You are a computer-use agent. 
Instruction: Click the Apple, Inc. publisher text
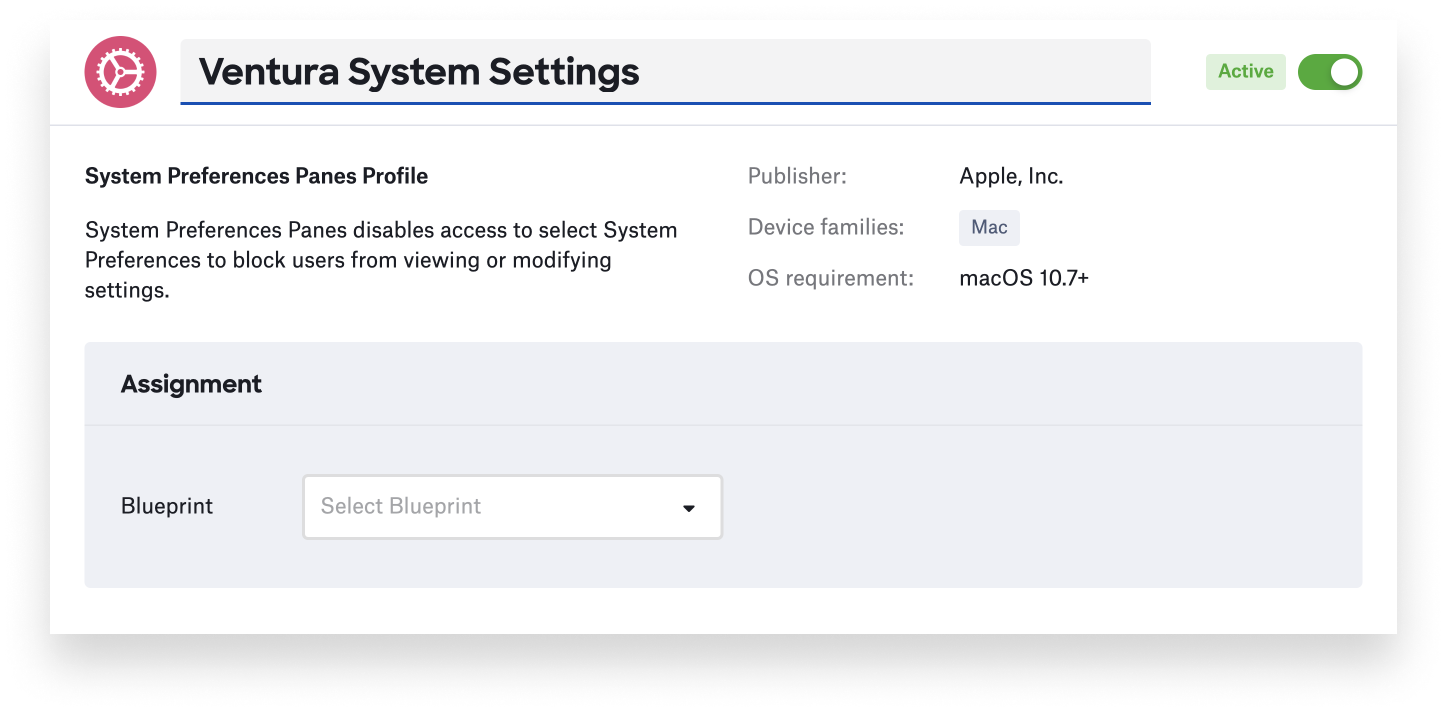(x=1011, y=176)
